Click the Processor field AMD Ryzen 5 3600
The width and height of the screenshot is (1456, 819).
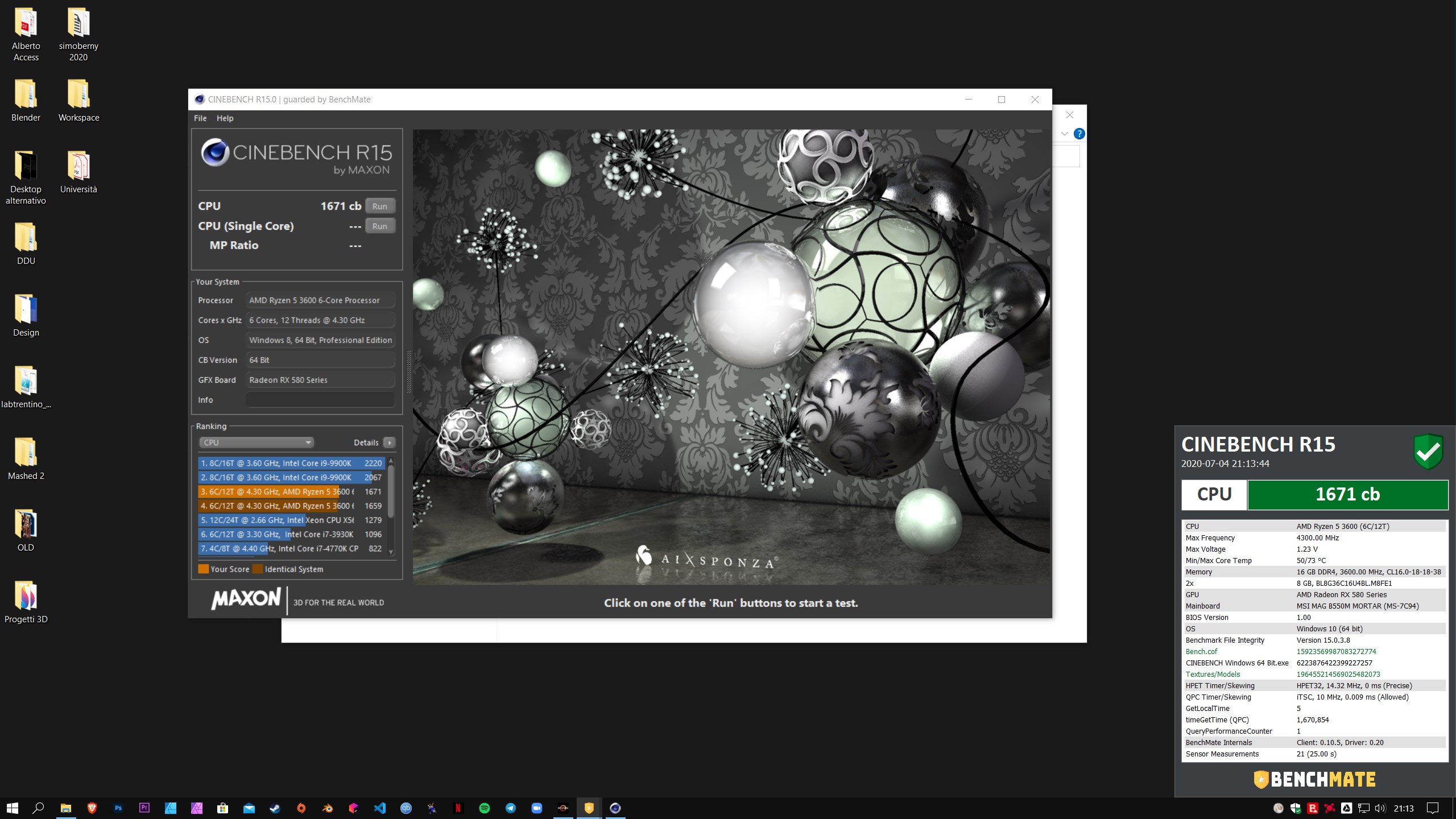click(x=320, y=300)
